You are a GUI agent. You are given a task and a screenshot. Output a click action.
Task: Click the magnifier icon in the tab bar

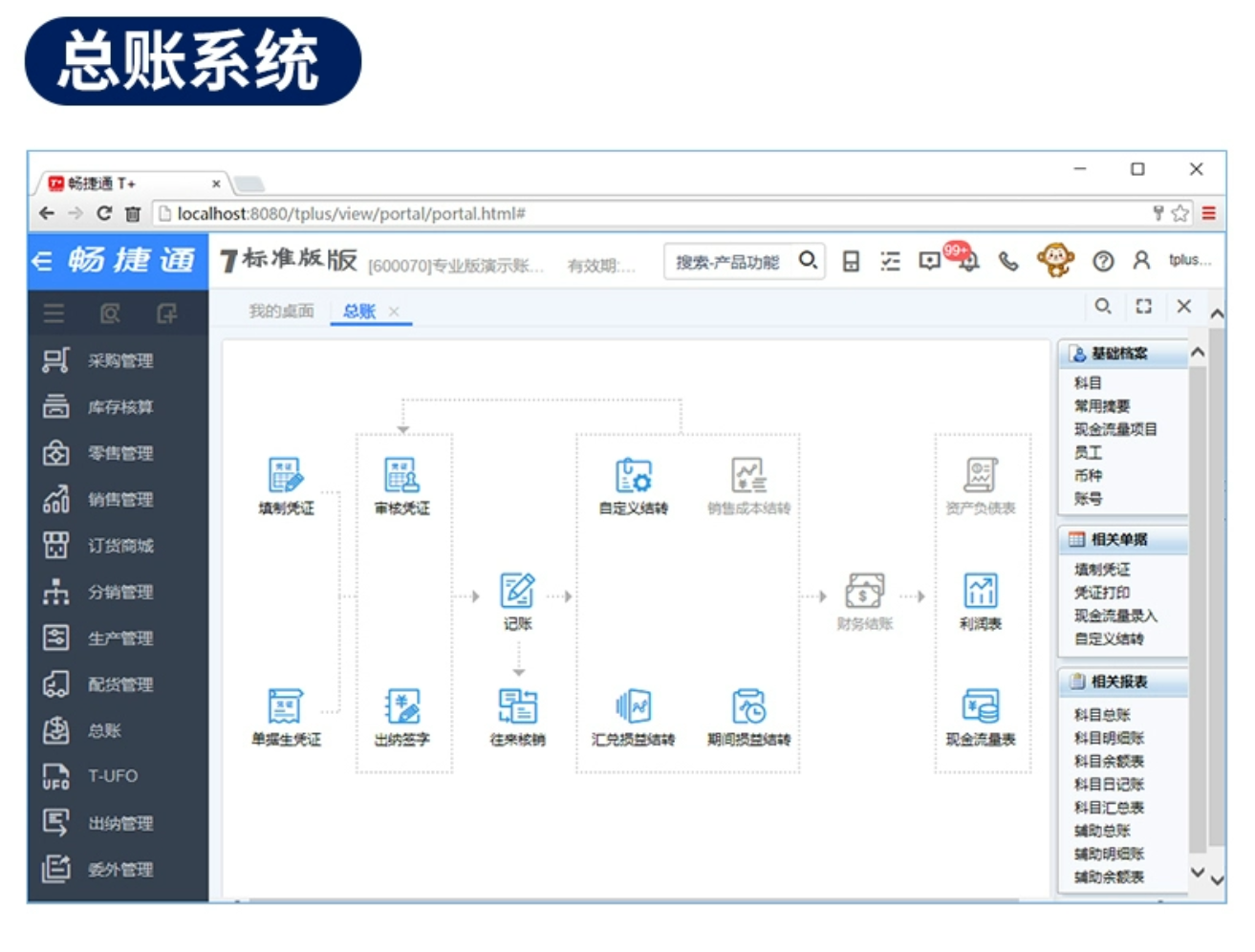point(1103,306)
